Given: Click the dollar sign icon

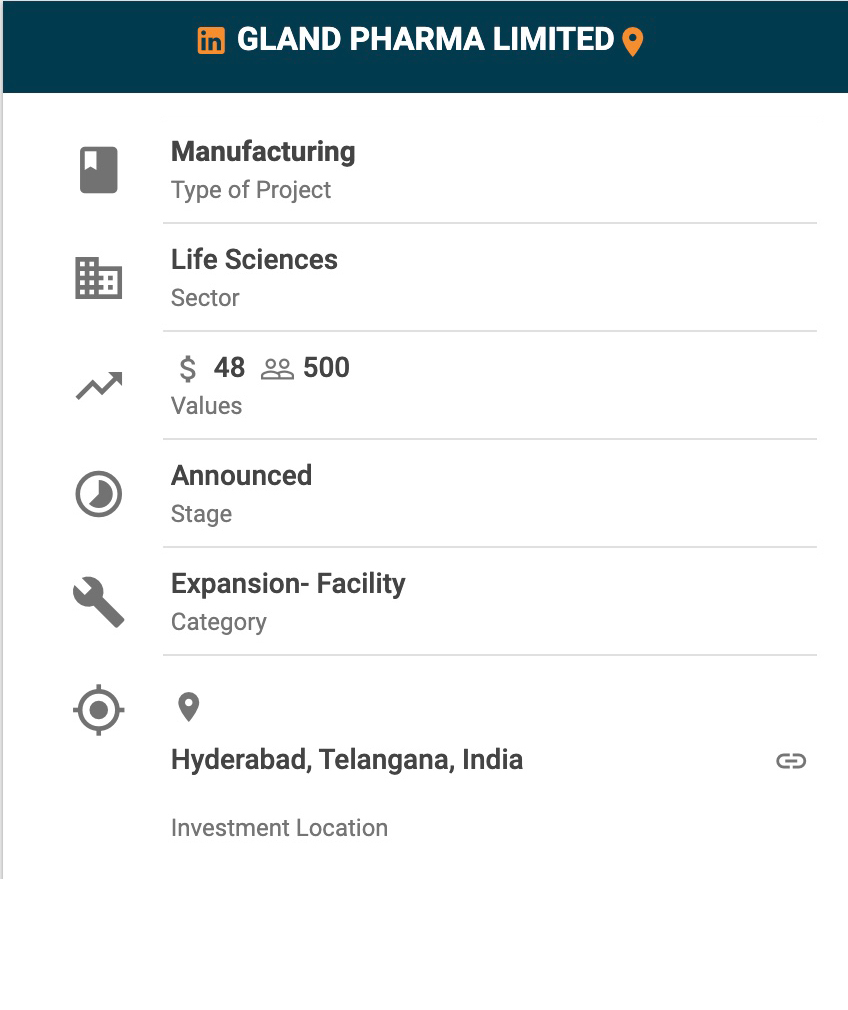Looking at the screenshot, I should click(x=188, y=369).
